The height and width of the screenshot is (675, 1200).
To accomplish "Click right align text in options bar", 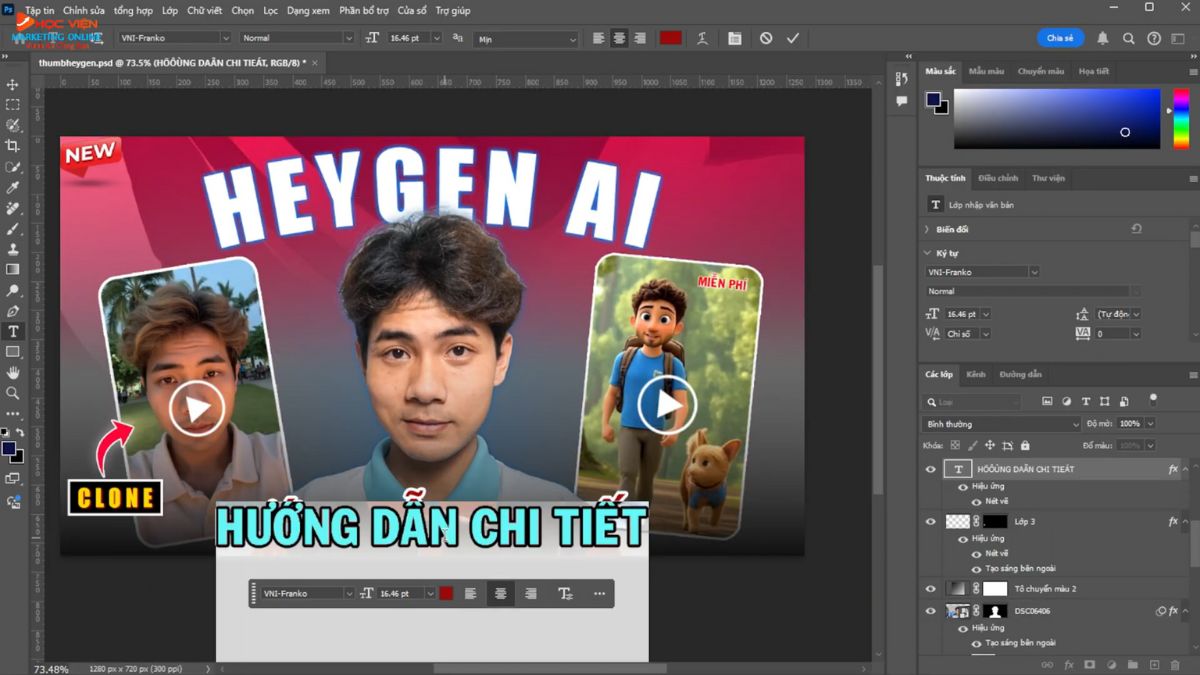I will pos(639,38).
